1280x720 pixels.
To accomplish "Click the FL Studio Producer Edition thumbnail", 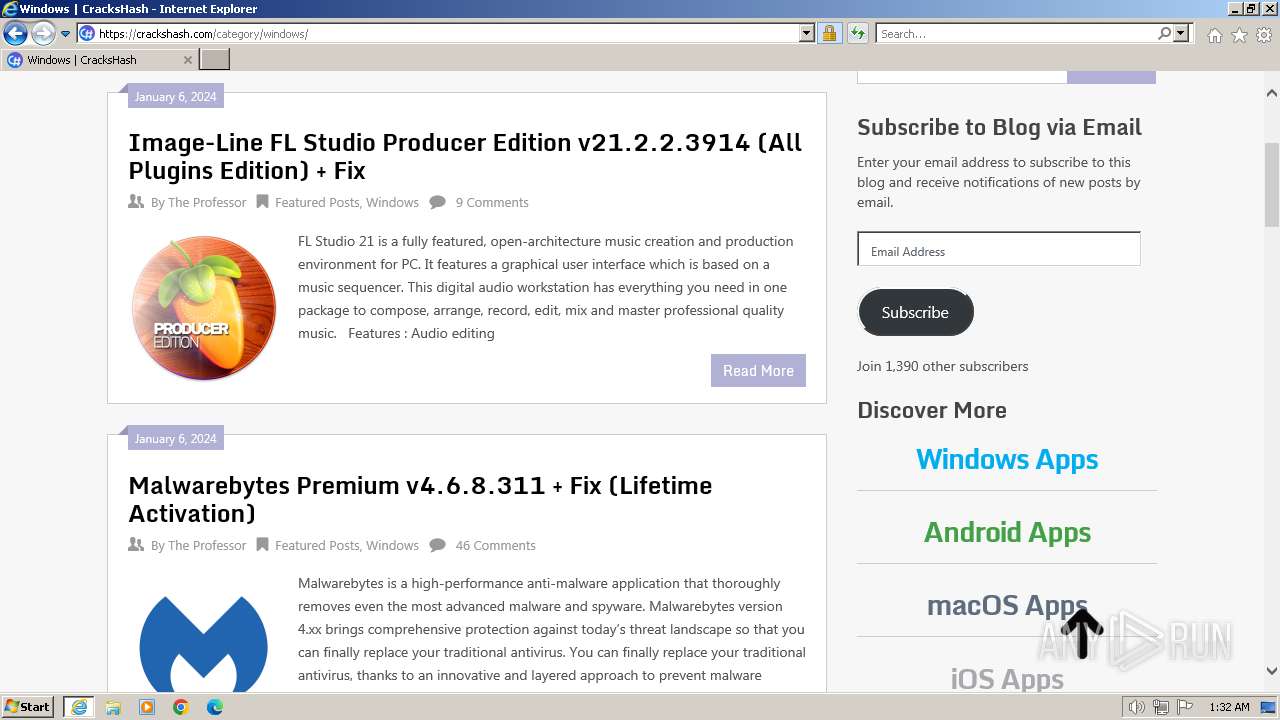I will (x=204, y=308).
